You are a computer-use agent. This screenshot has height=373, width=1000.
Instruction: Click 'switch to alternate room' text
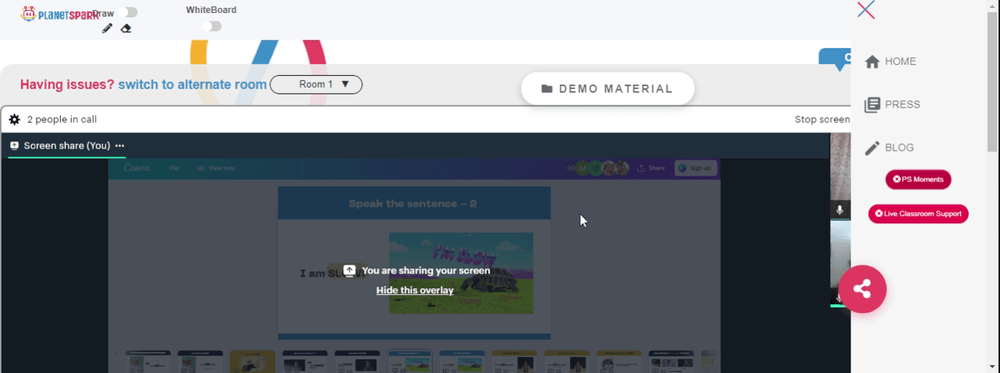pyautogui.click(x=193, y=85)
